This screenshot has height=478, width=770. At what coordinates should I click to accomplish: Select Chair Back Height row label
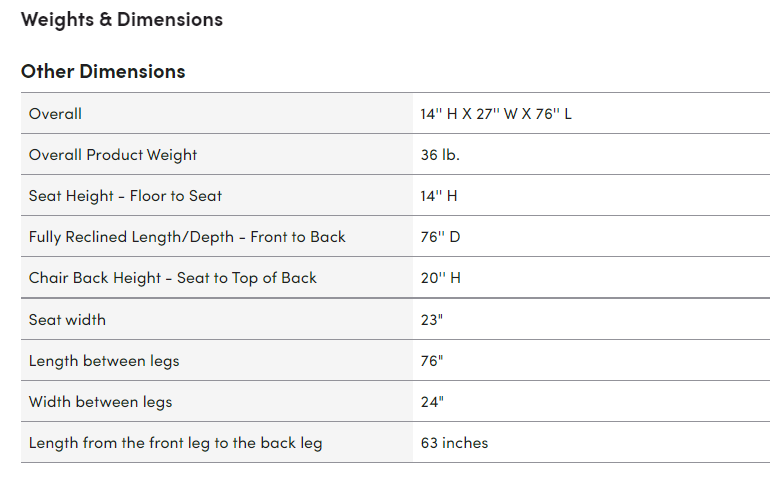pos(173,278)
